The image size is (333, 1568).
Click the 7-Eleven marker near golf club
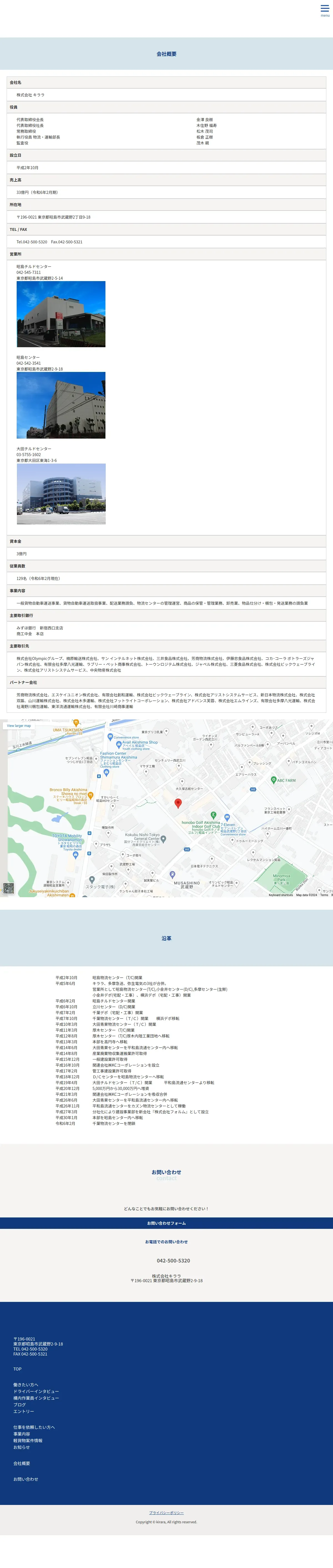click(x=227, y=817)
